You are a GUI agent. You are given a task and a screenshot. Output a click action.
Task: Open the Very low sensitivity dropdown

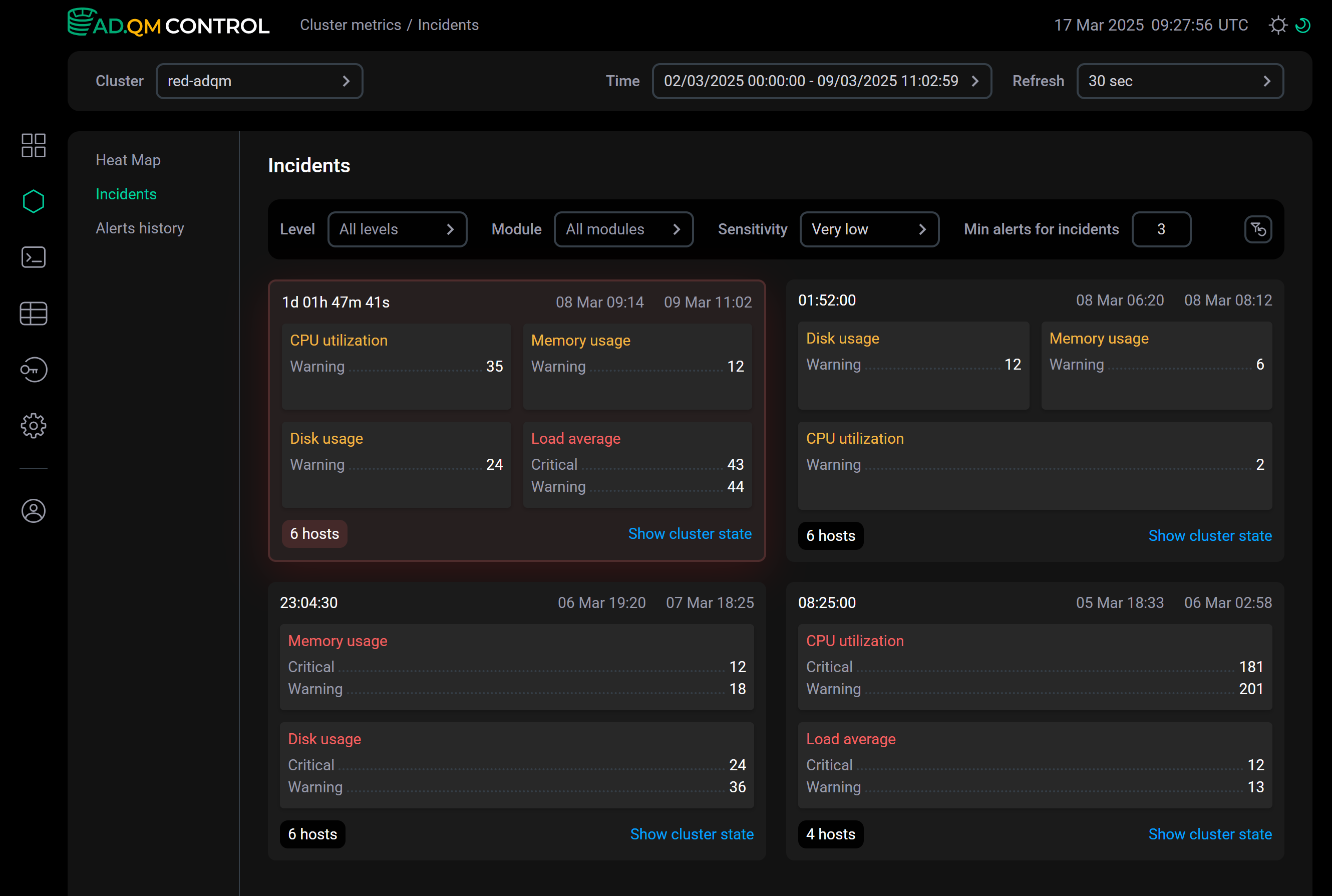[x=869, y=229]
